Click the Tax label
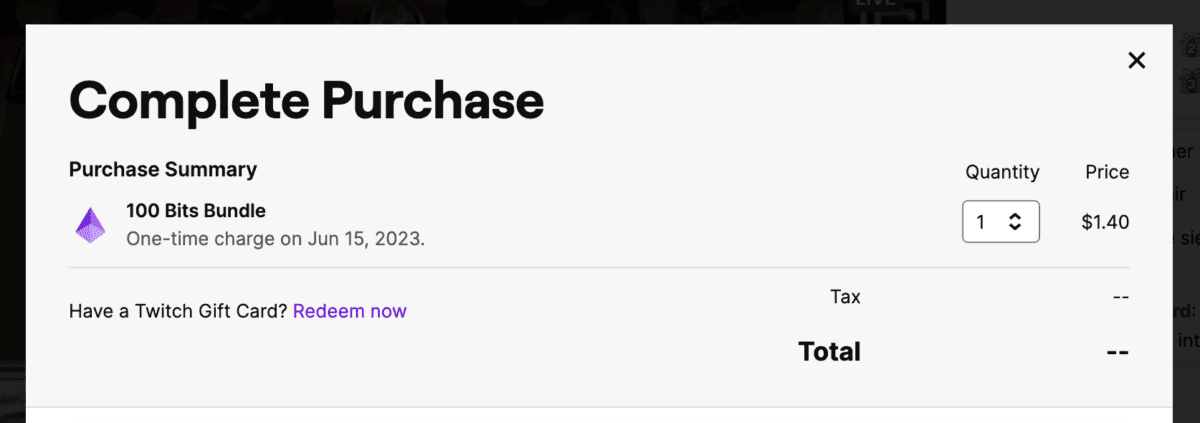1200x423 pixels. (x=845, y=296)
